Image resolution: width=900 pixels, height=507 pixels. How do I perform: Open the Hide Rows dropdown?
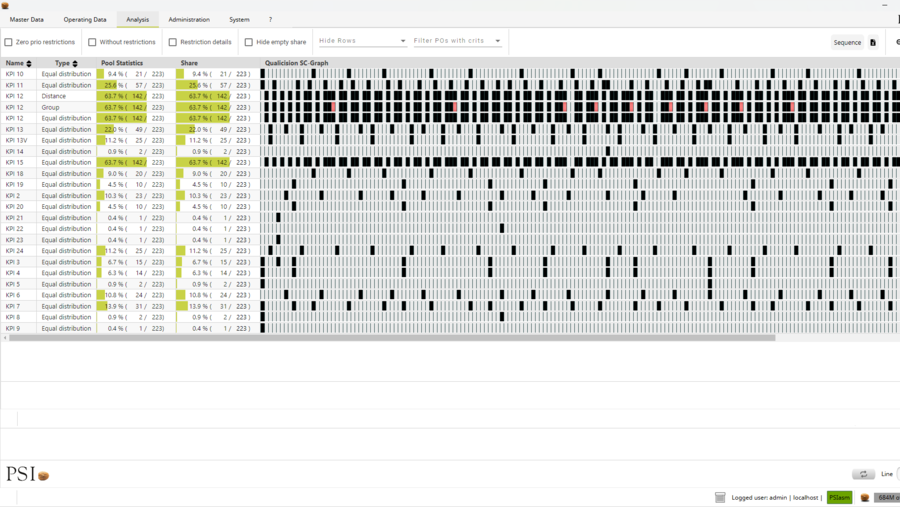[362, 41]
